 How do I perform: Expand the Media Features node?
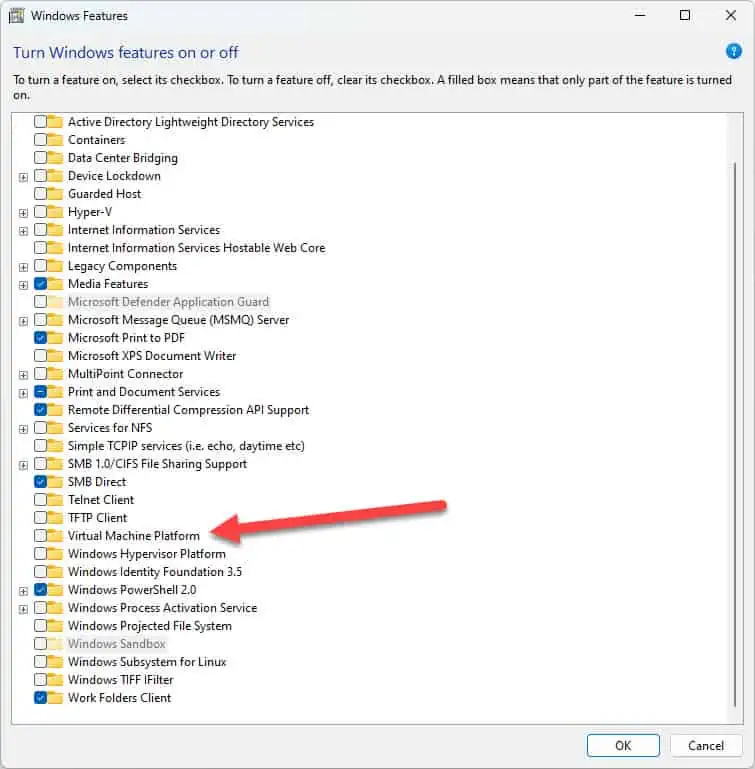23,285
